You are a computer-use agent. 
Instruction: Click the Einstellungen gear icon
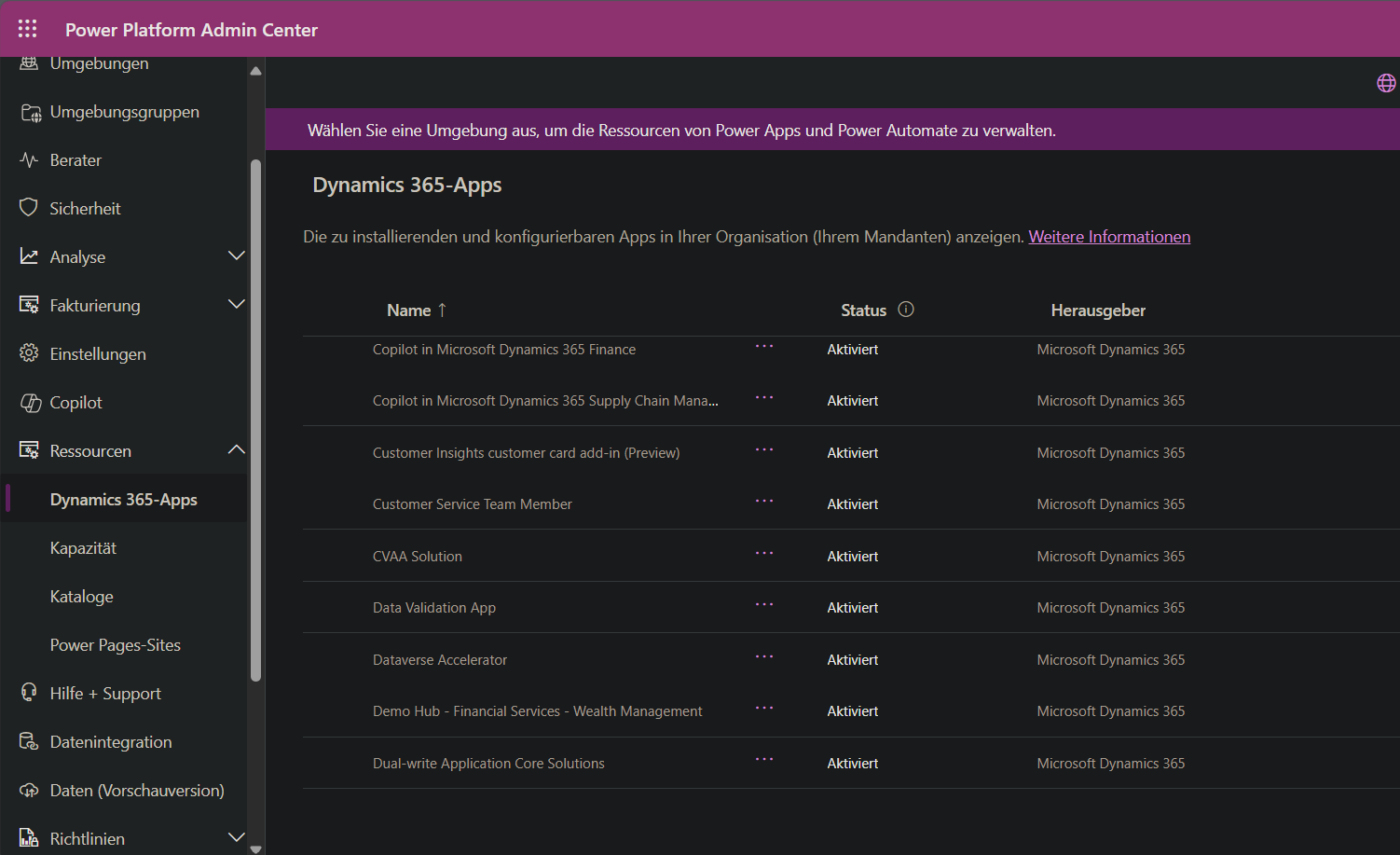(x=29, y=353)
